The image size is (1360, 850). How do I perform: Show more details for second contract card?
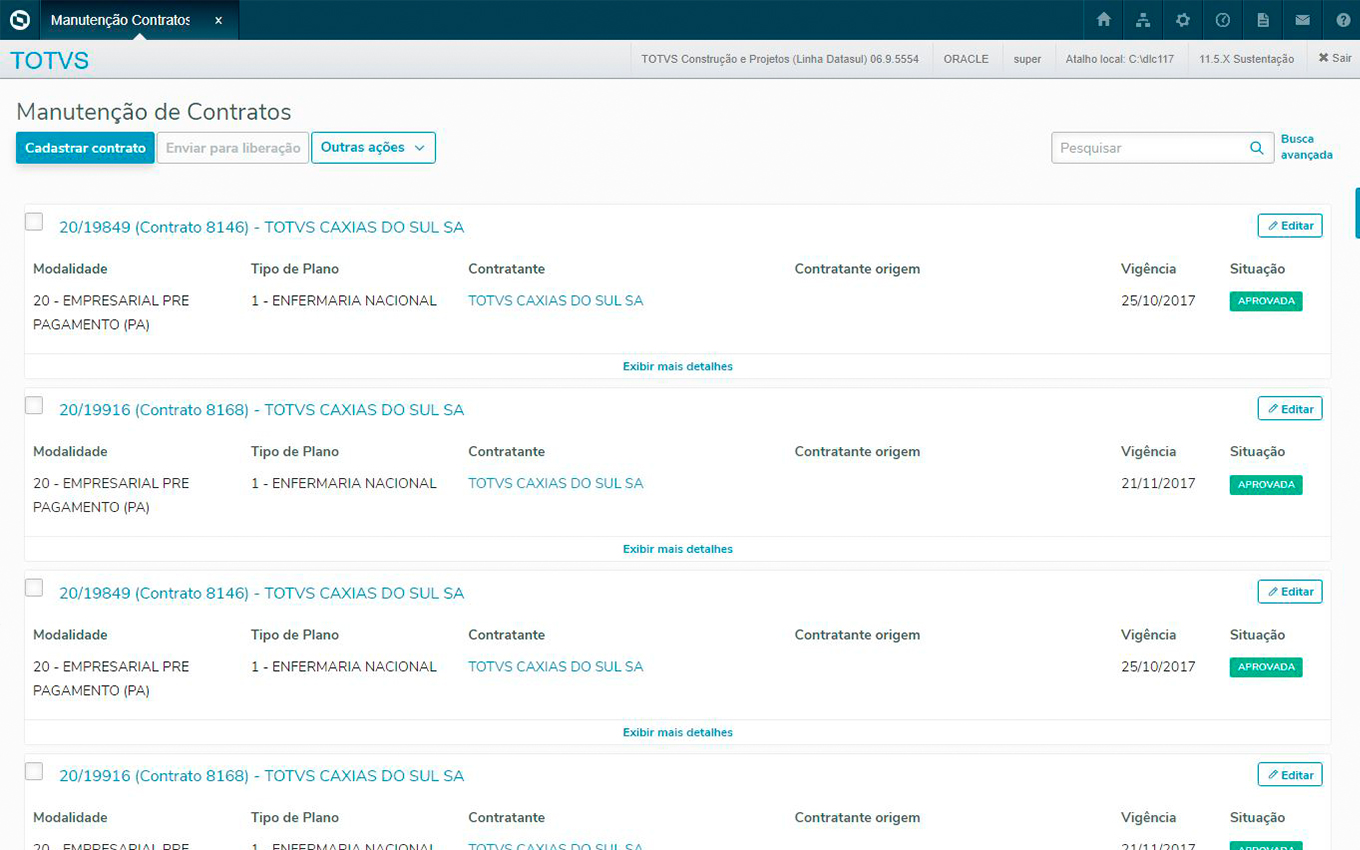(x=677, y=549)
